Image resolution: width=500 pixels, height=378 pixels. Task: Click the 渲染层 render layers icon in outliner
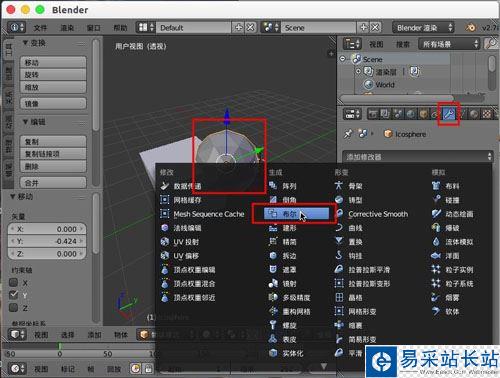pos(368,71)
